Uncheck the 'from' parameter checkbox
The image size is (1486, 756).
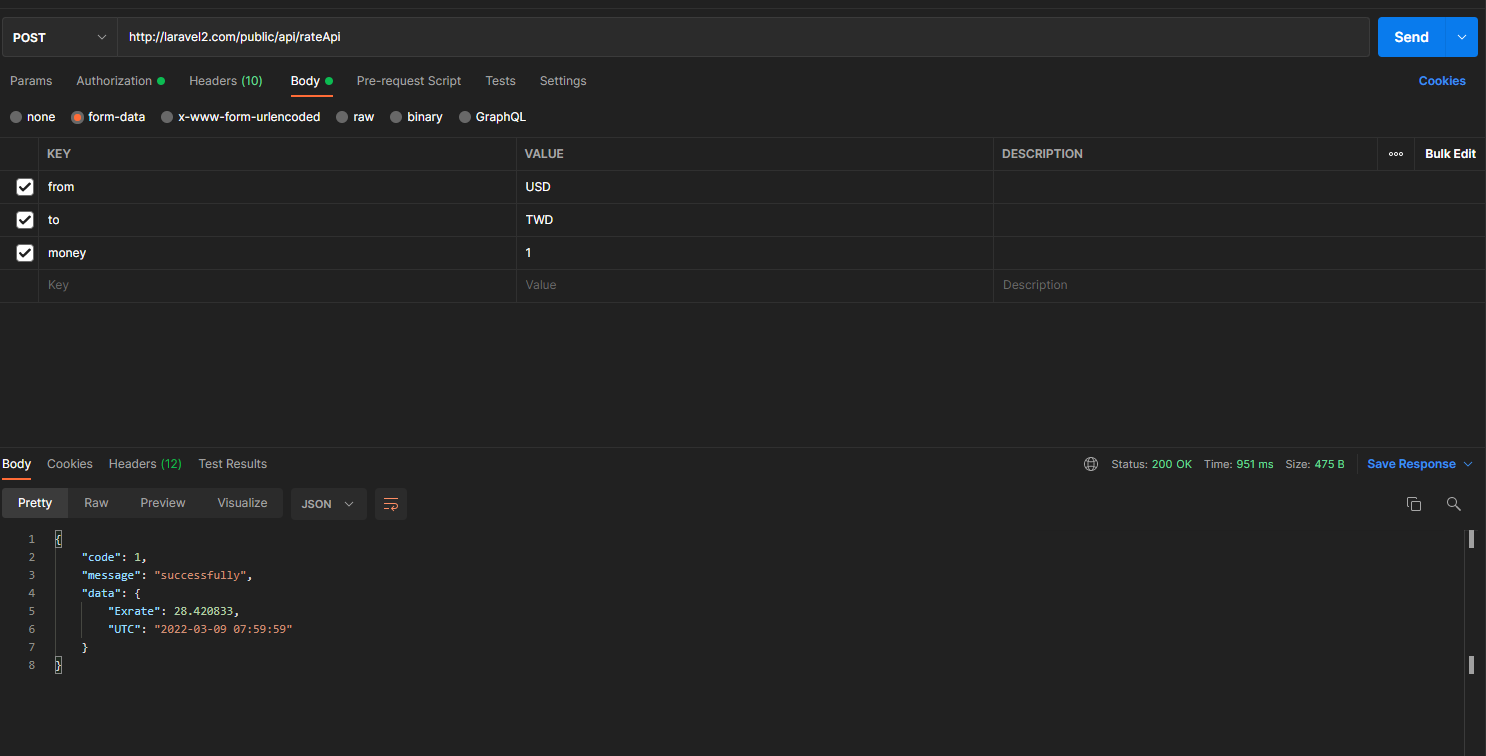point(25,187)
